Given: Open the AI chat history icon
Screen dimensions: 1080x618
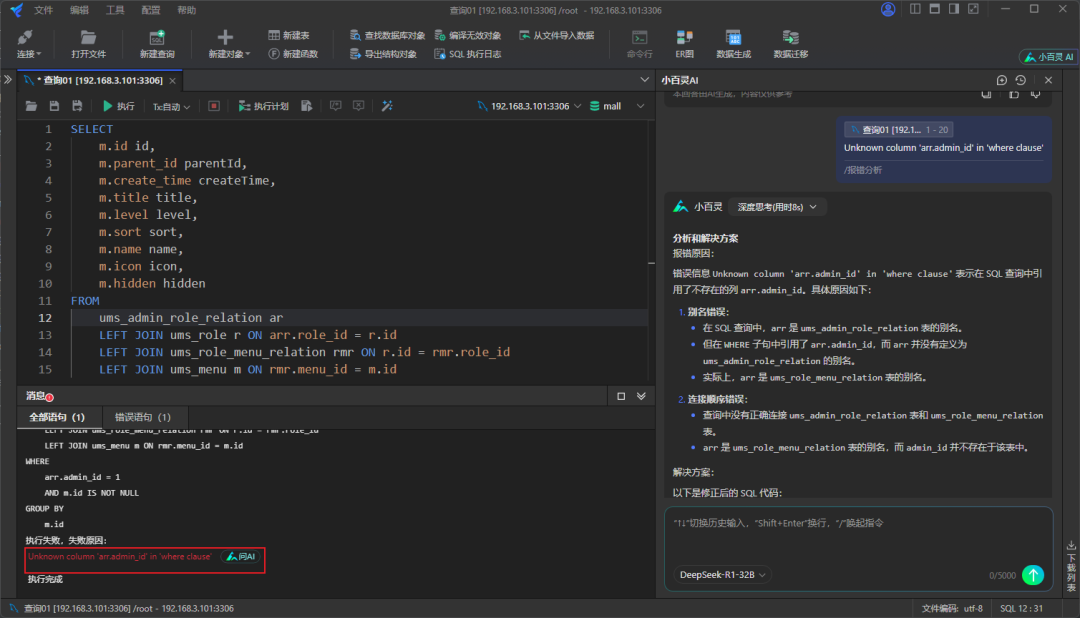Looking at the screenshot, I should click(x=1020, y=80).
